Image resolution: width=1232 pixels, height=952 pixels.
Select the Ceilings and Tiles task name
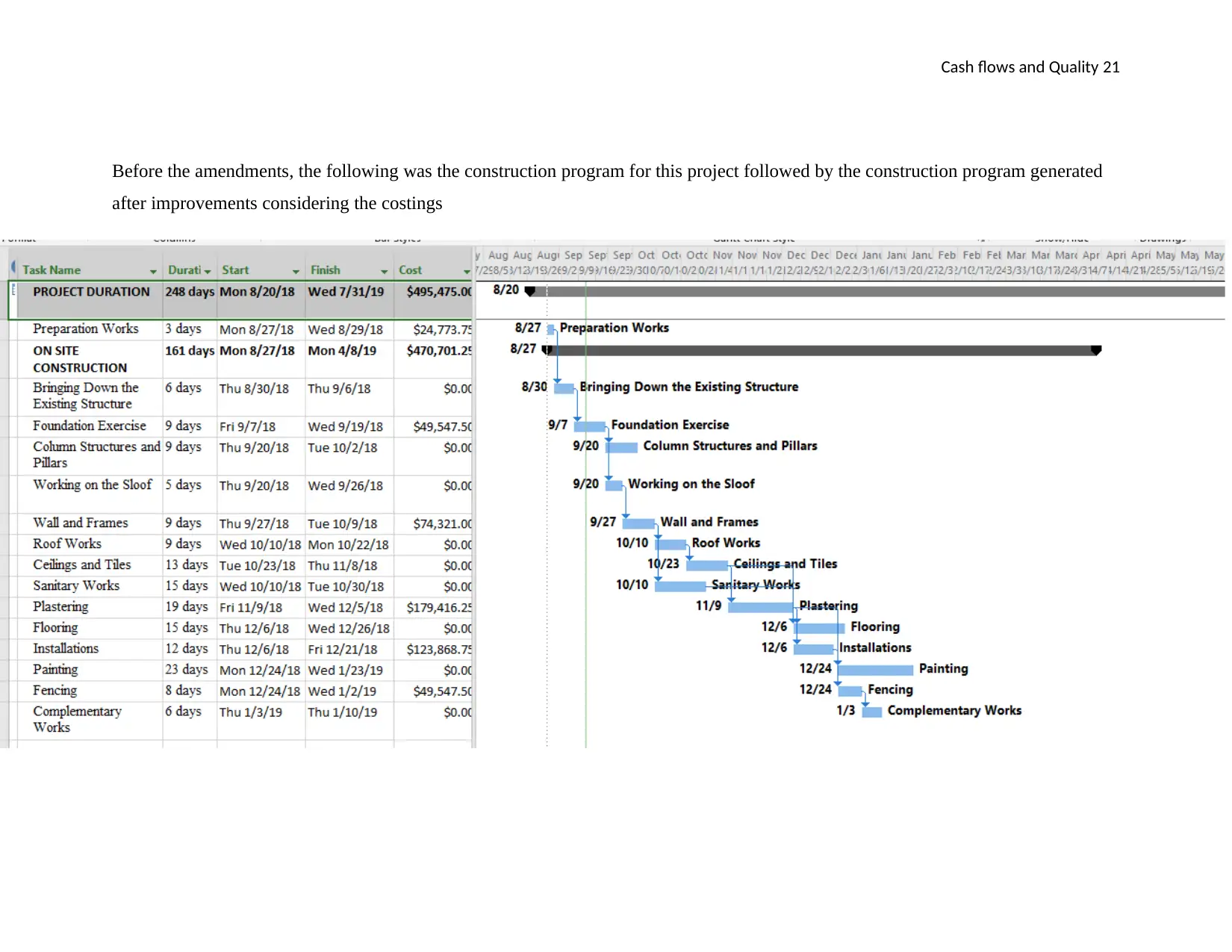tap(82, 564)
